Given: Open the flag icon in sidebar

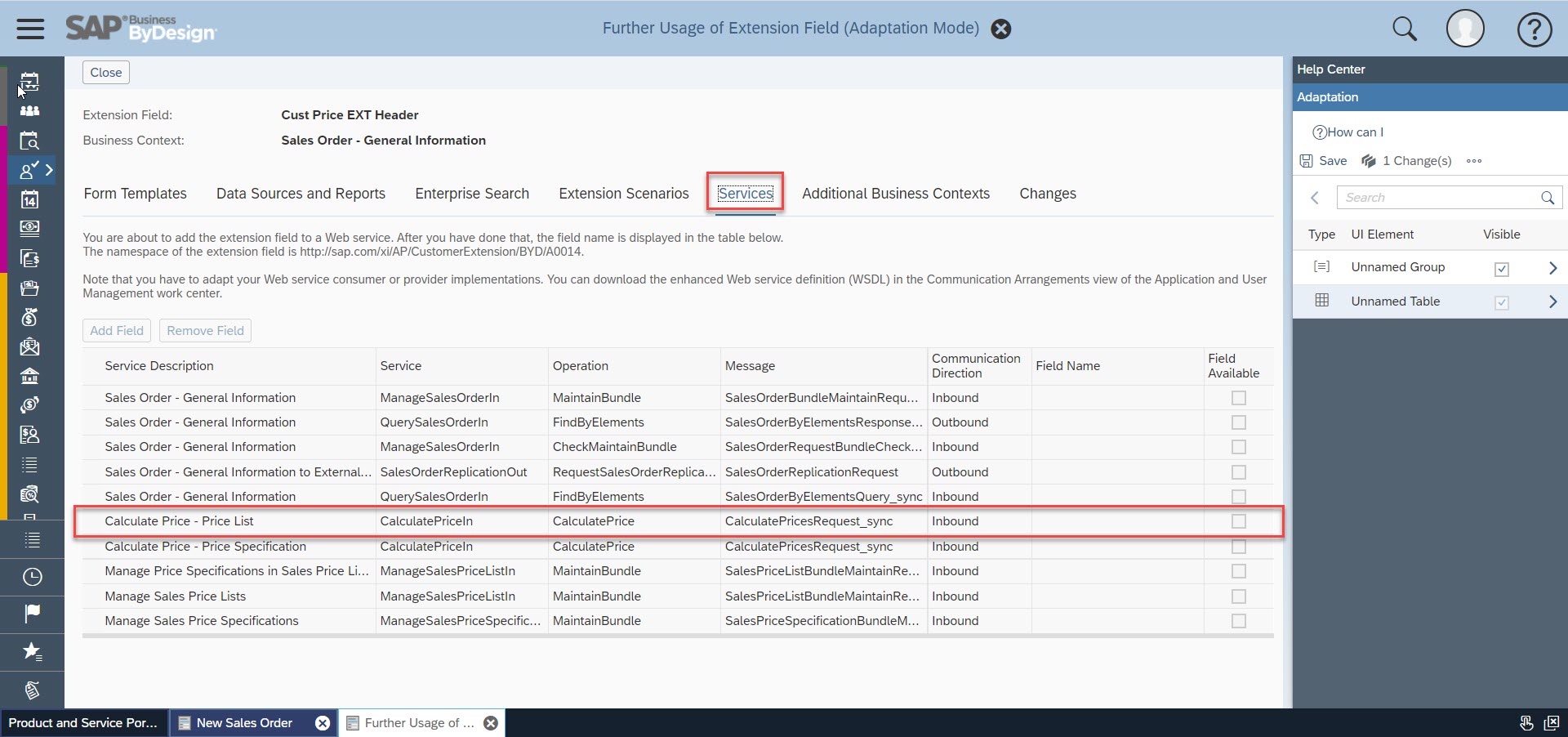Looking at the screenshot, I should tap(32, 613).
